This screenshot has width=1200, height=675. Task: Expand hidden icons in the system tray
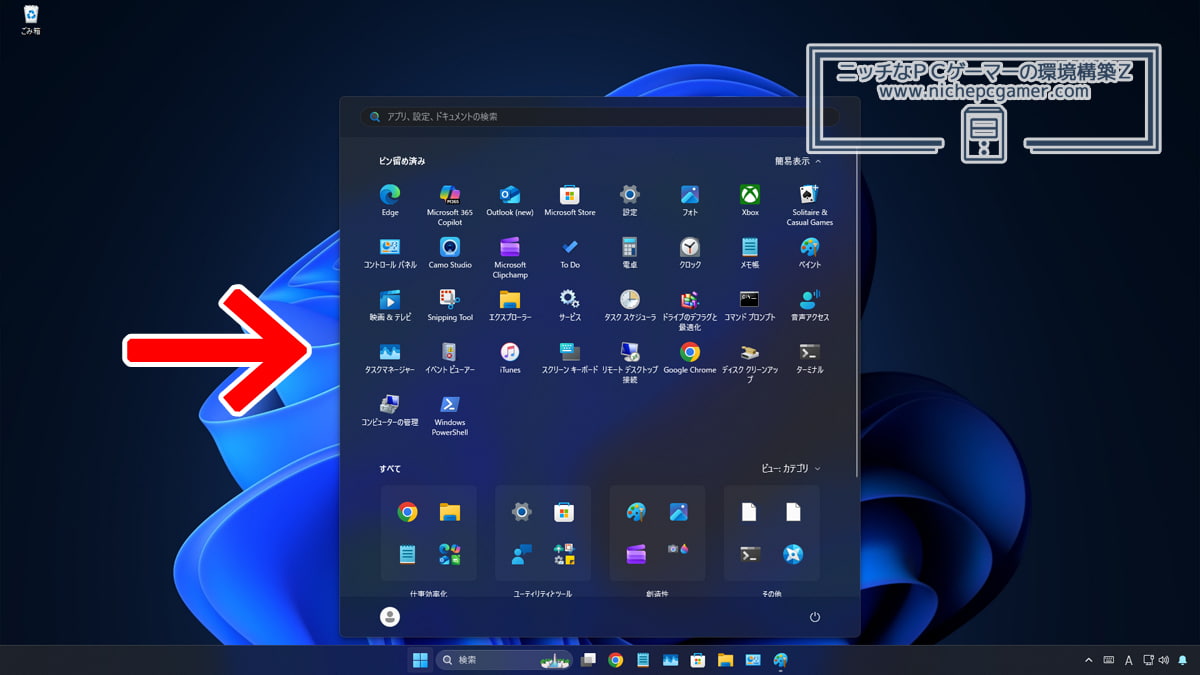(1088, 659)
